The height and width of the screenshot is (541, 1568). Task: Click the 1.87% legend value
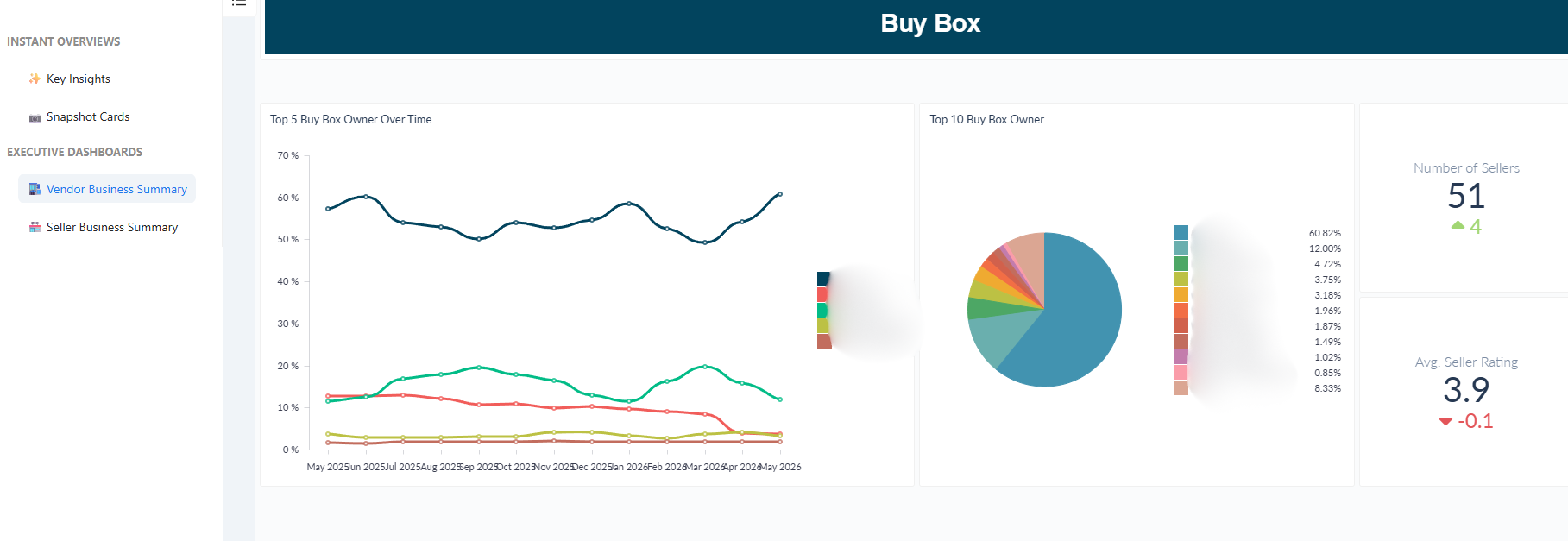point(1327,326)
